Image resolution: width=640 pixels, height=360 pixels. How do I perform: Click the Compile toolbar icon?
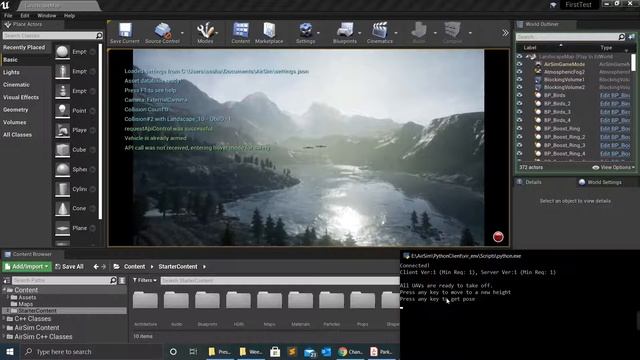[452, 33]
